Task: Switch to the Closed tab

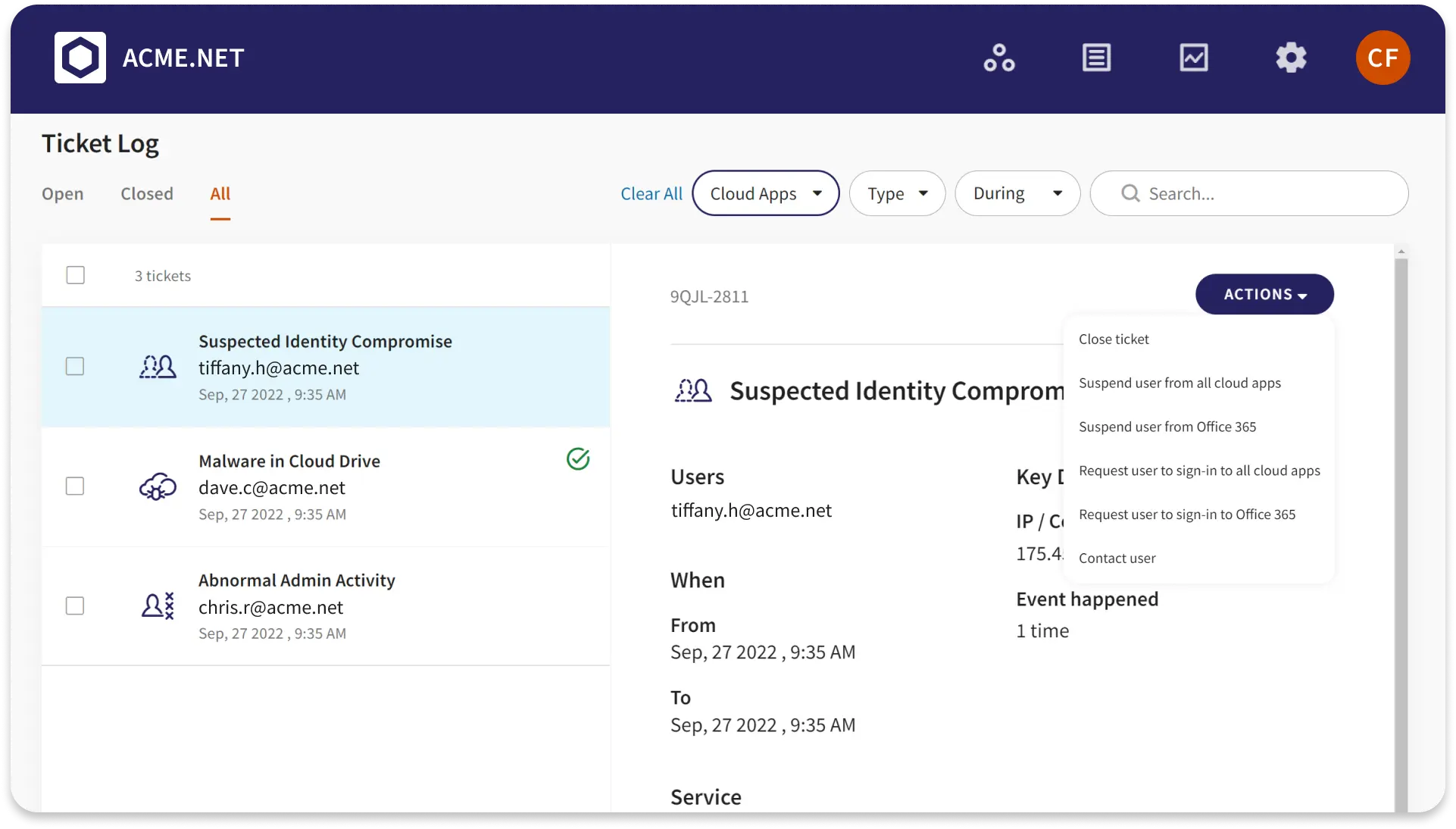Action: click(x=147, y=193)
